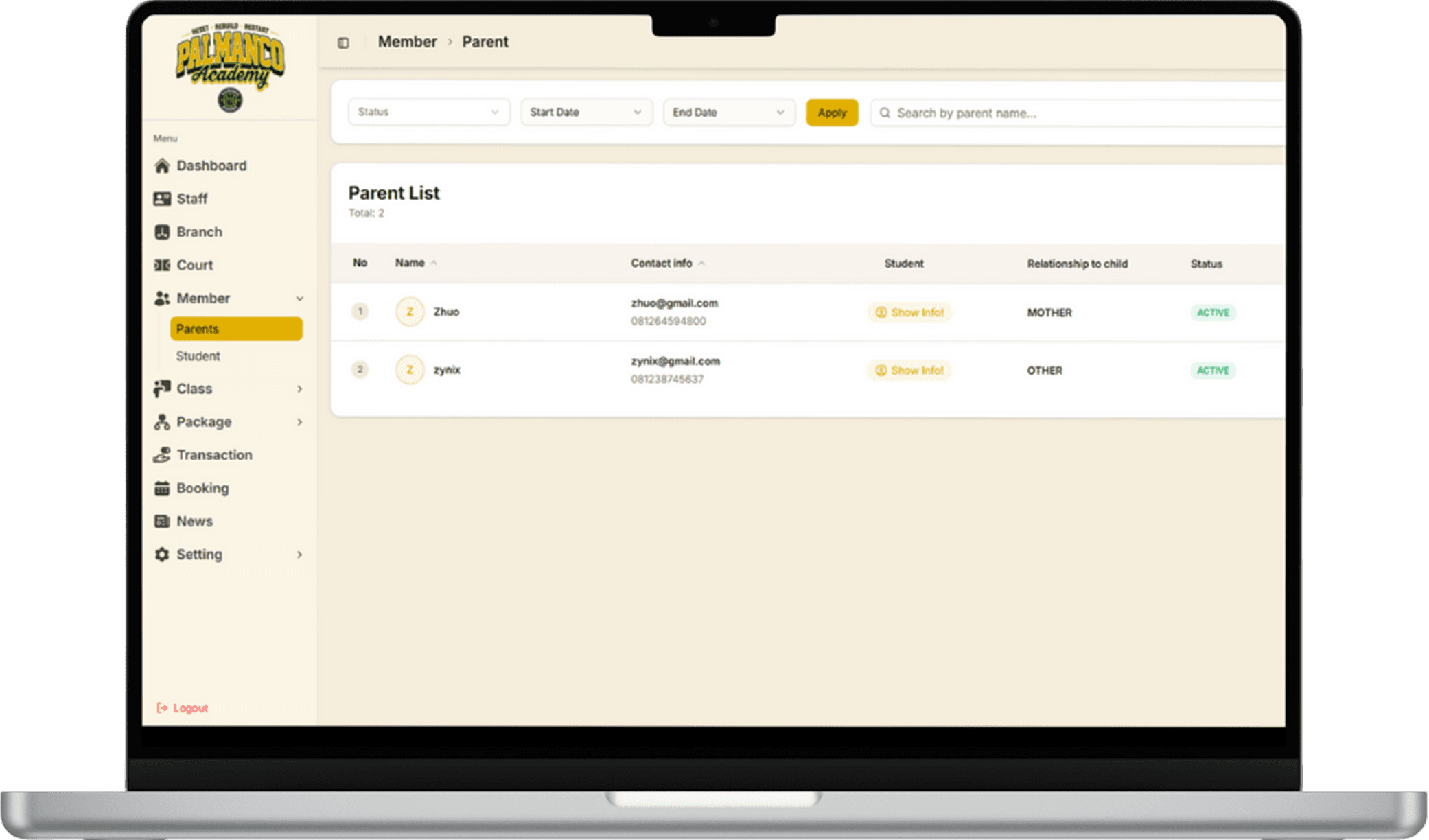This screenshot has height=840, width=1429.
Task: Sort table by Contact info arrow
Action: pos(701,264)
